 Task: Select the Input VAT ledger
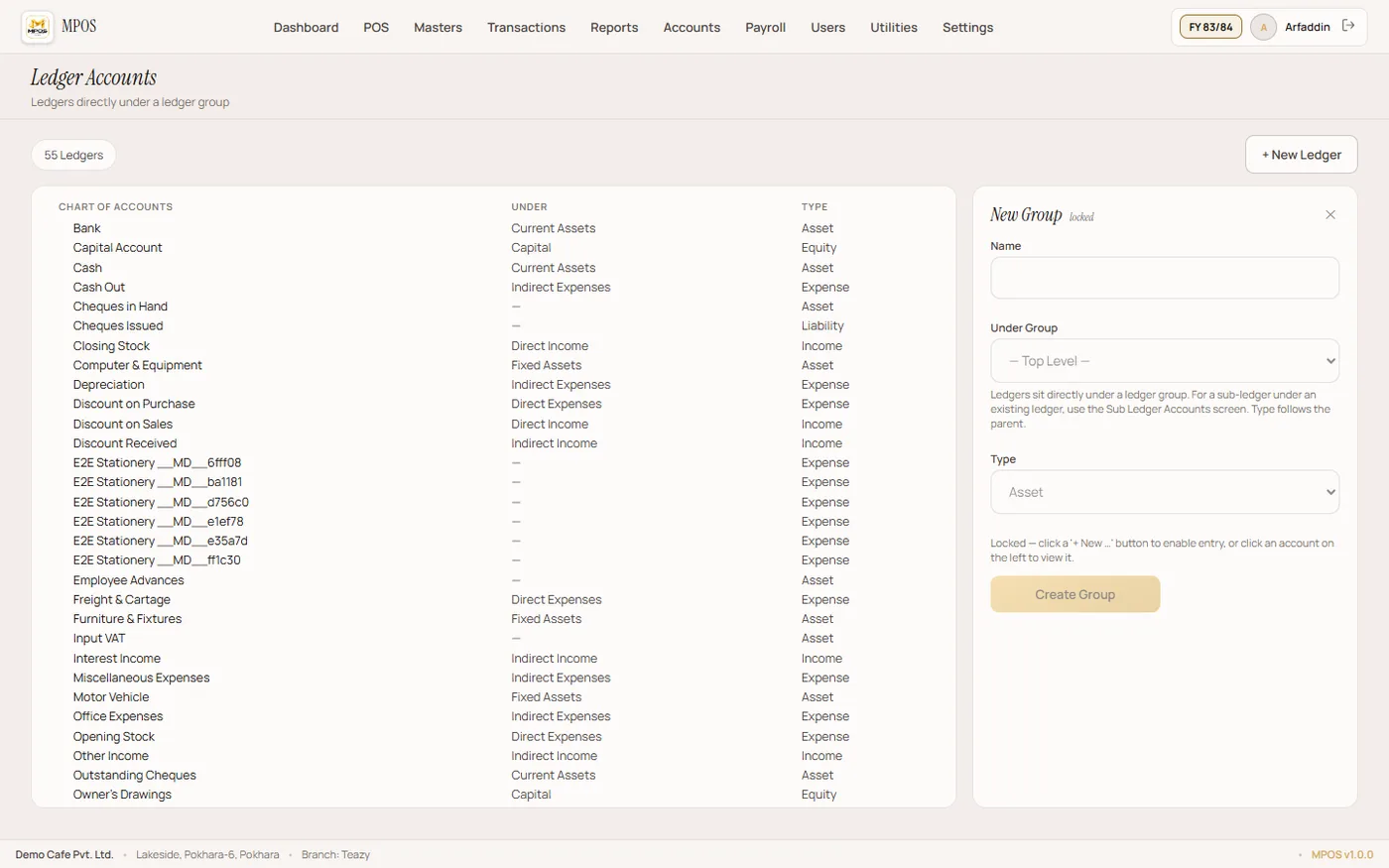coord(493,639)
